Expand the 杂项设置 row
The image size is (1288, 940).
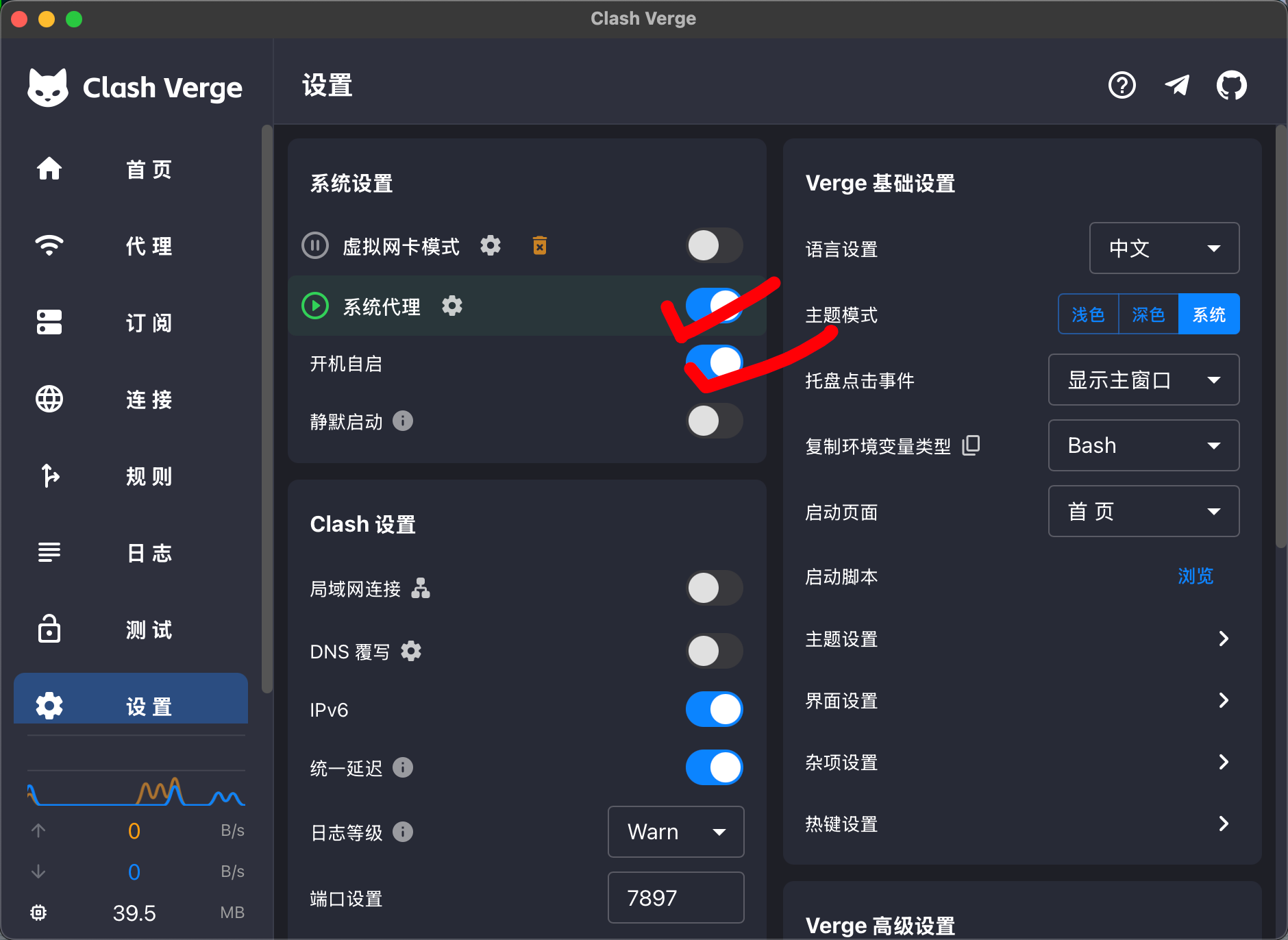(1021, 762)
